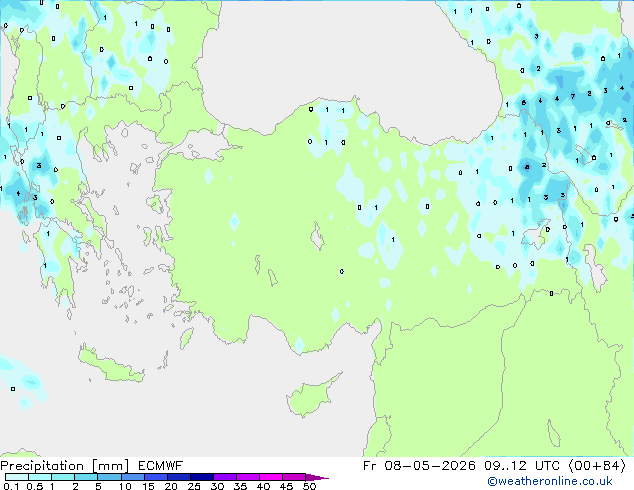Image resolution: width=634 pixels, height=490 pixels.
Task: Click the '0.5' legend scale label
Action: tap(34, 486)
